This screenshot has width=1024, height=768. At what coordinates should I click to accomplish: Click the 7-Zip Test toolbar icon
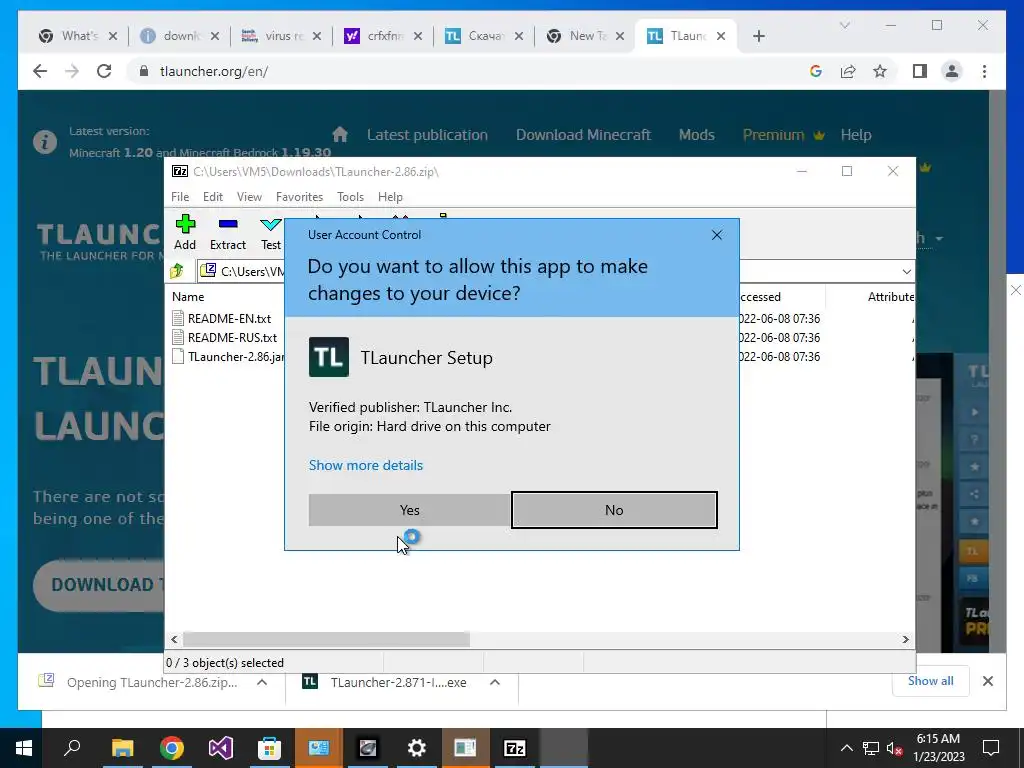(270, 232)
